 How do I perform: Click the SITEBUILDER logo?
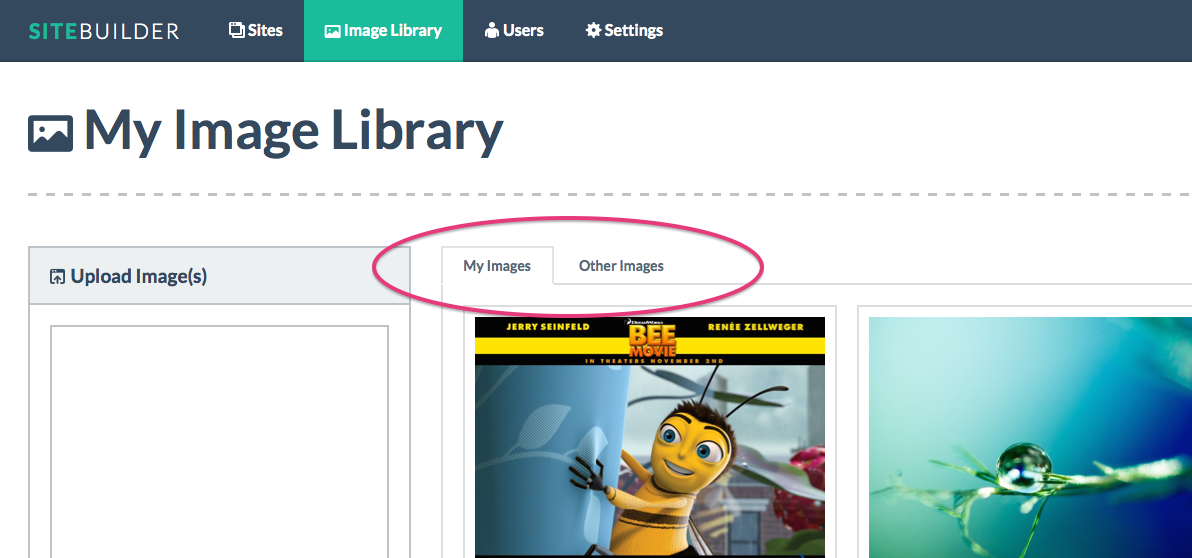point(104,31)
